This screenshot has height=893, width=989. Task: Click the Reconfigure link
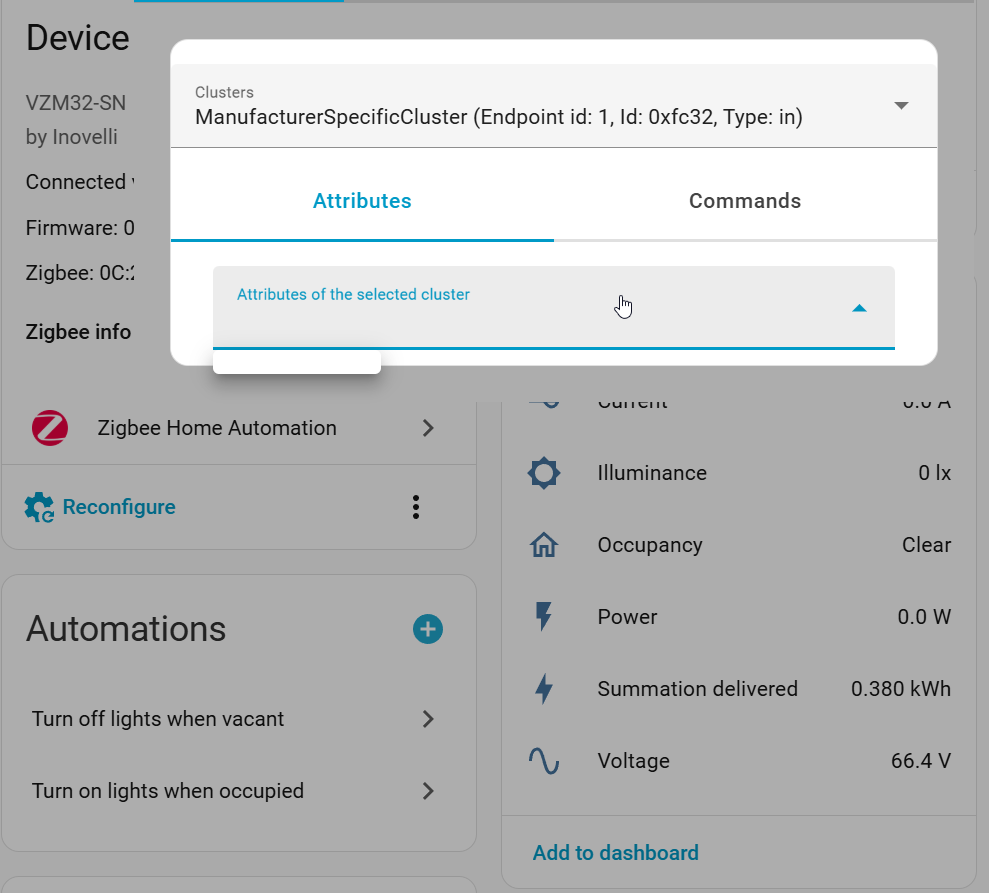pyautogui.click(x=119, y=507)
